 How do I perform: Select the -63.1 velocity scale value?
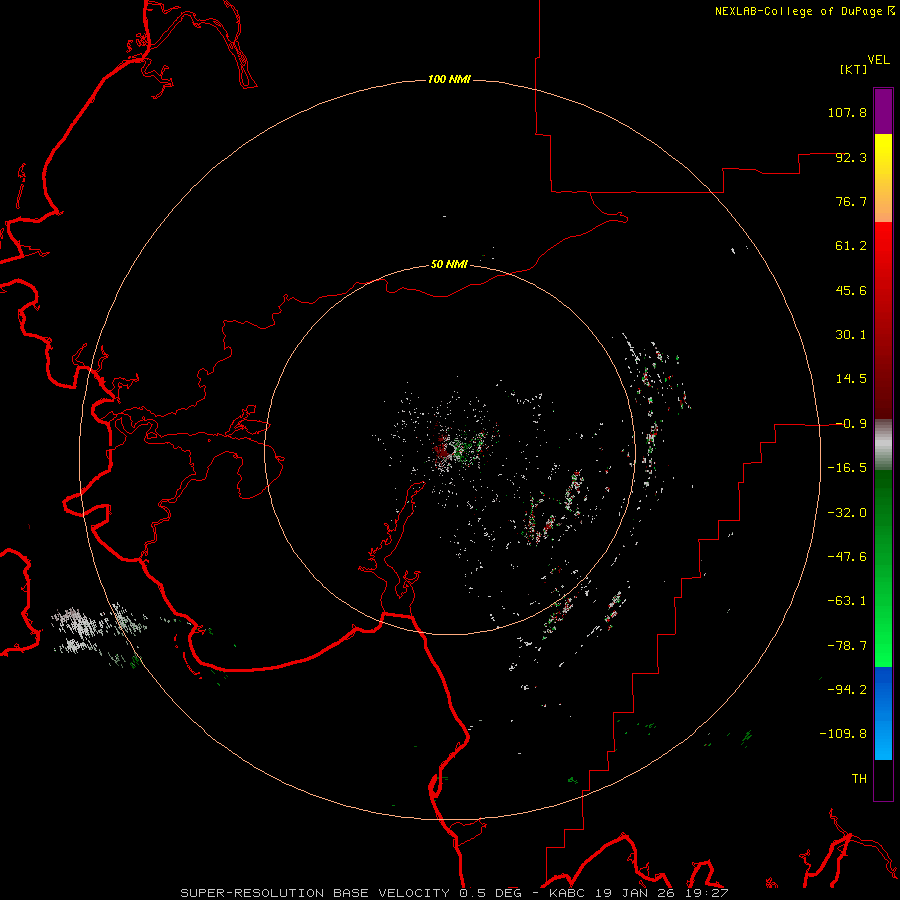(847, 601)
